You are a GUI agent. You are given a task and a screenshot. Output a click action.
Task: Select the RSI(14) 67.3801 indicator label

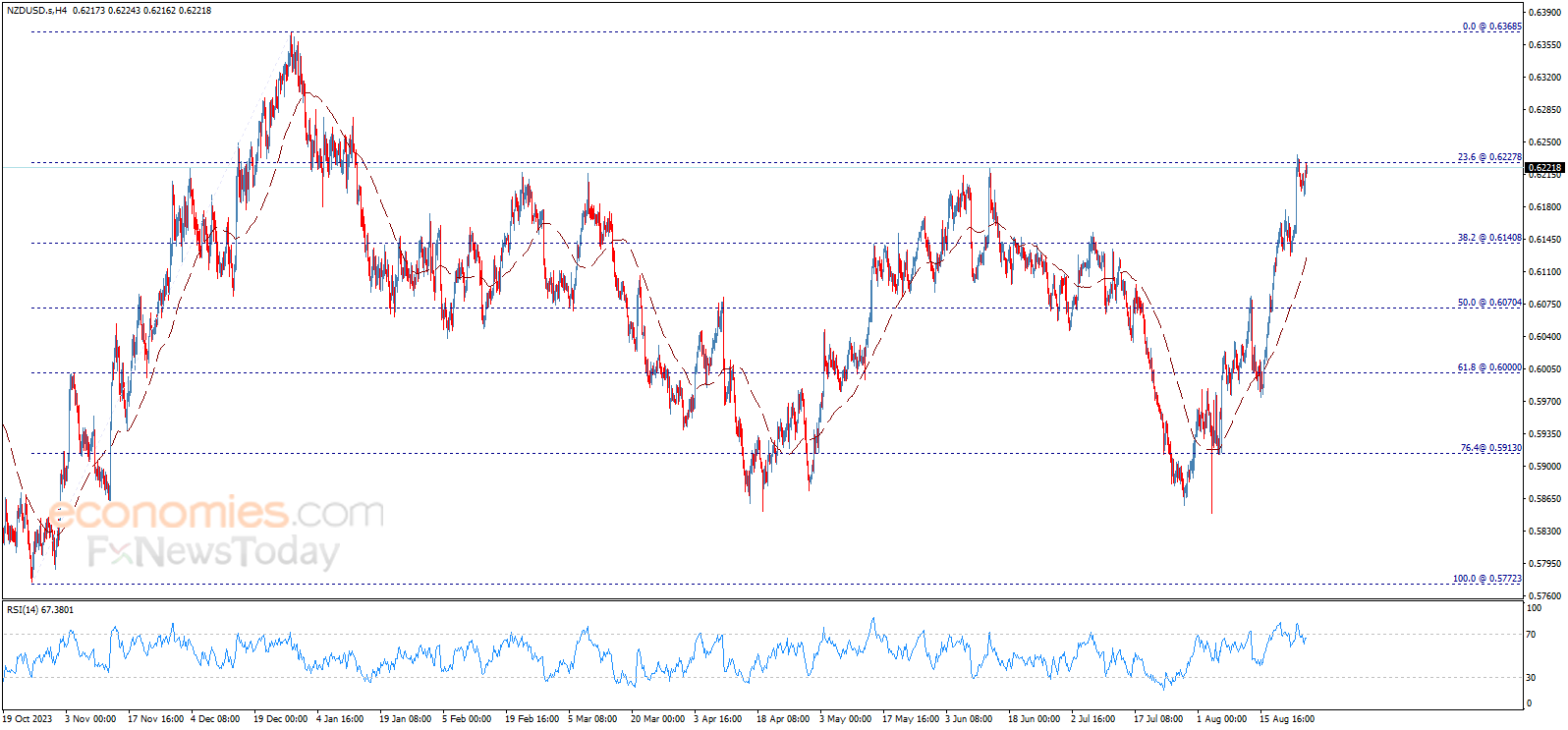pyautogui.click(x=40, y=610)
